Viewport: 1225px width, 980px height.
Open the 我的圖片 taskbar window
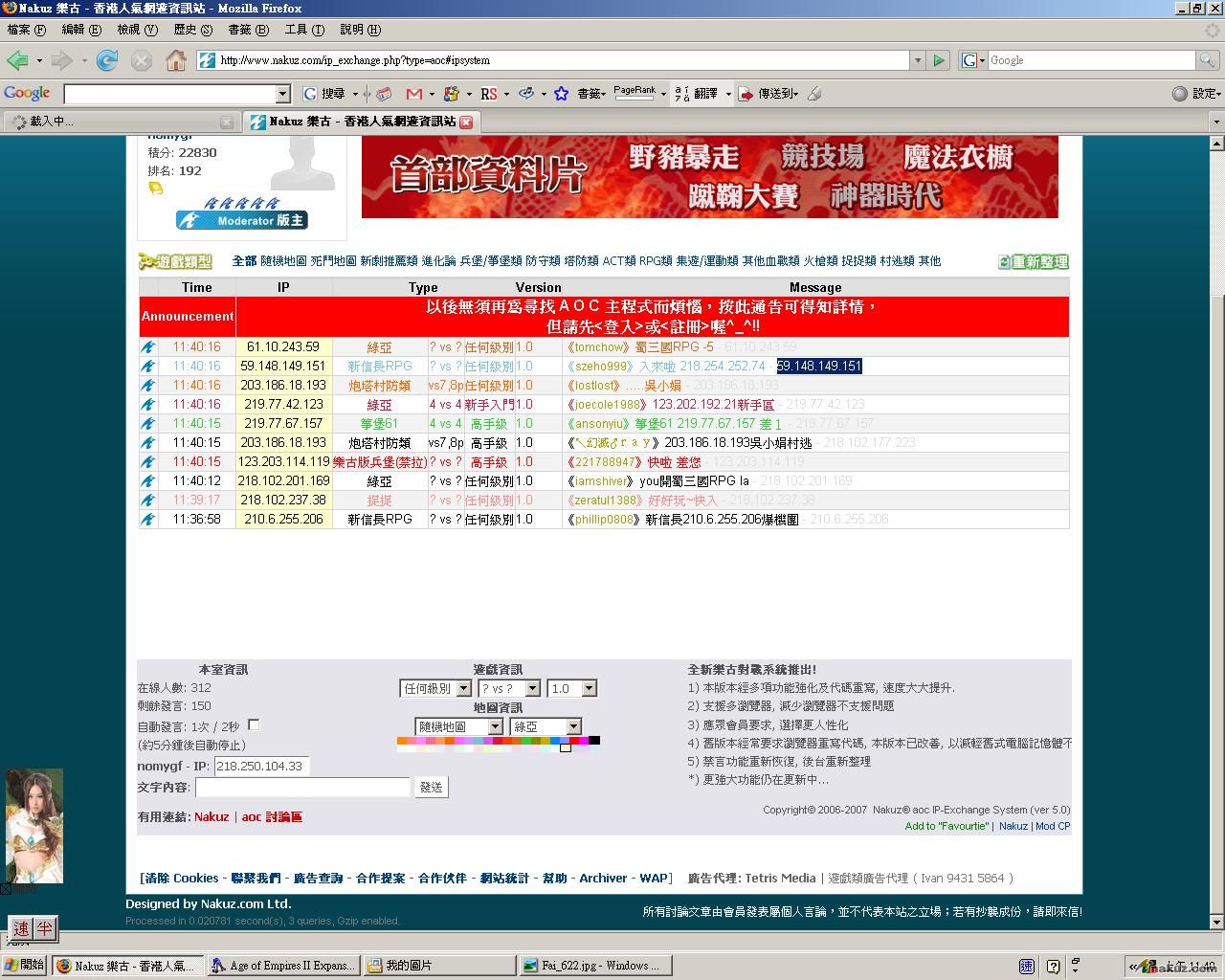439,965
